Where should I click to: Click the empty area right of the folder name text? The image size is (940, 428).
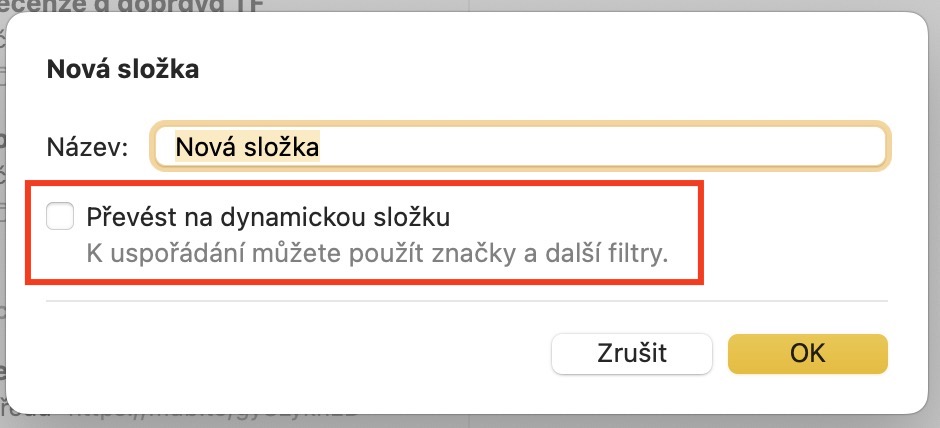[x=600, y=147]
